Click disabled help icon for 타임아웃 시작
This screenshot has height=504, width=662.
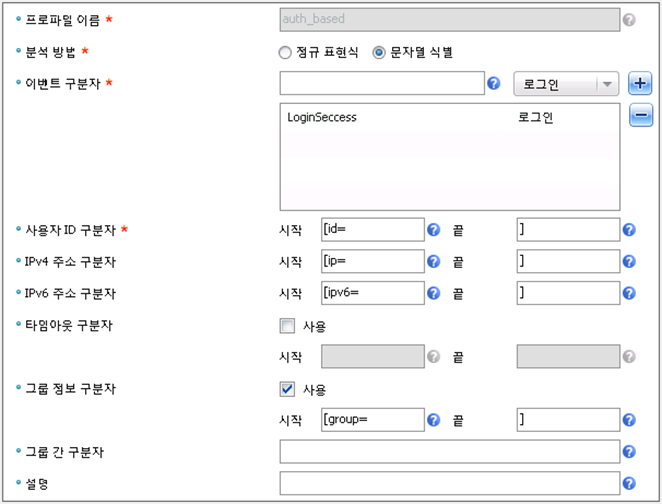pyautogui.click(x=433, y=357)
